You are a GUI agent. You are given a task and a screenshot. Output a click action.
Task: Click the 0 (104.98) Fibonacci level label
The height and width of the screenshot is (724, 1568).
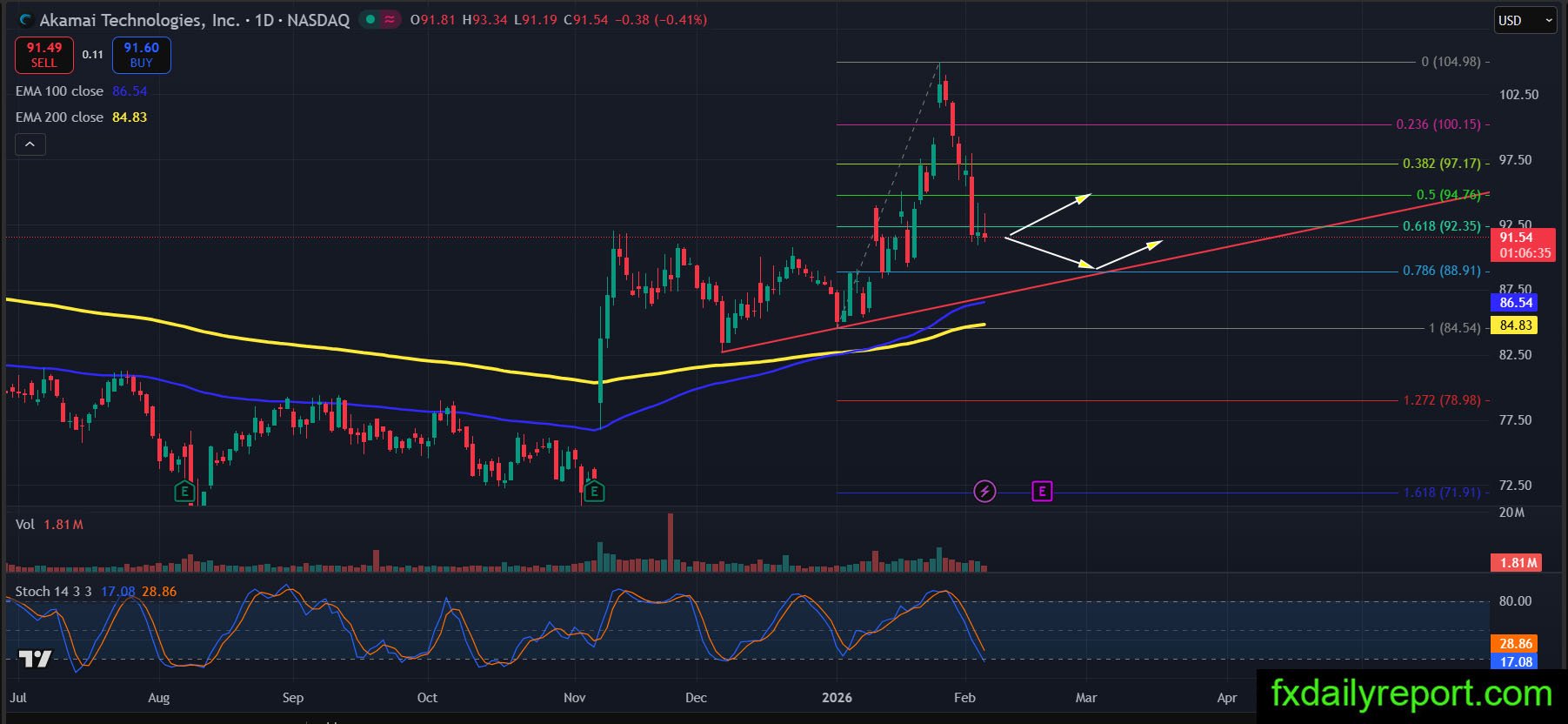[x=1451, y=62]
